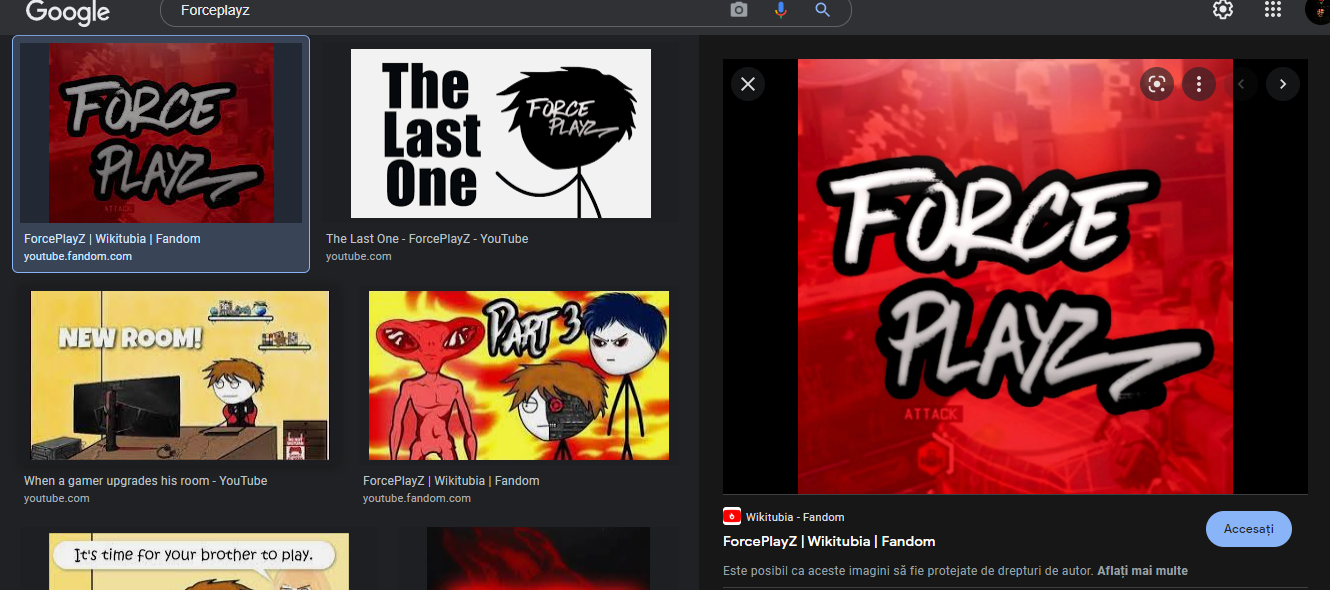
Task: Open When a gamer upgrades his room caption
Action: (x=146, y=481)
